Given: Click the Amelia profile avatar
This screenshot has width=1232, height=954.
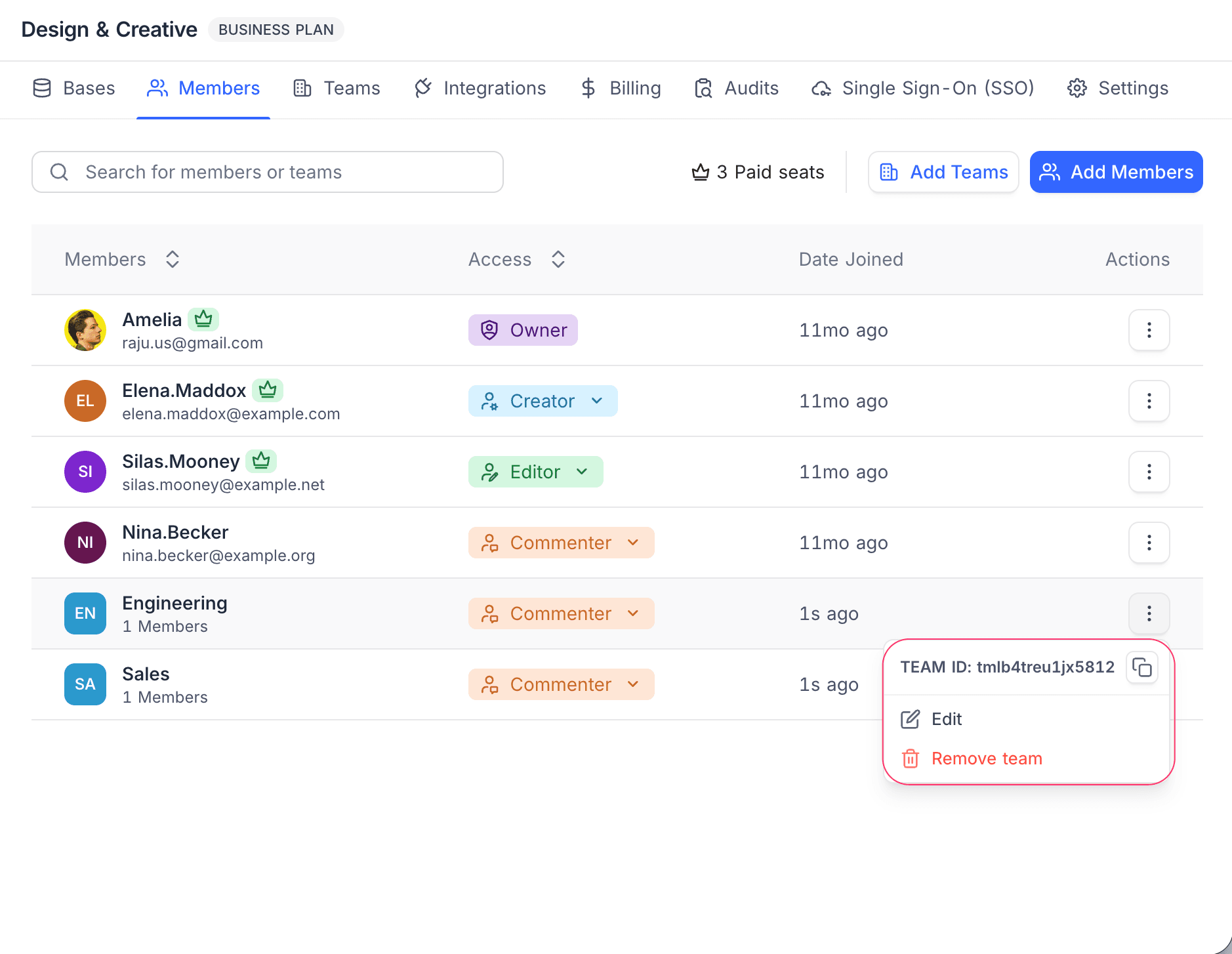Looking at the screenshot, I should point(85,330).
